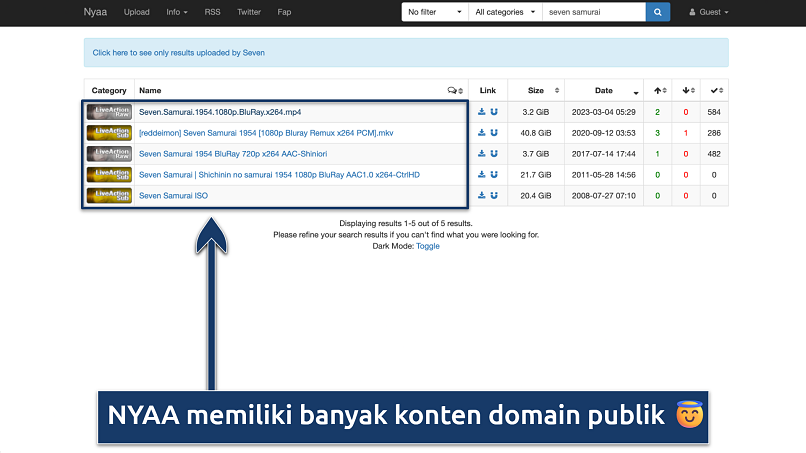Open the RSS navbar item
Viewport: 806px width, 453px height.
point(212,13)
